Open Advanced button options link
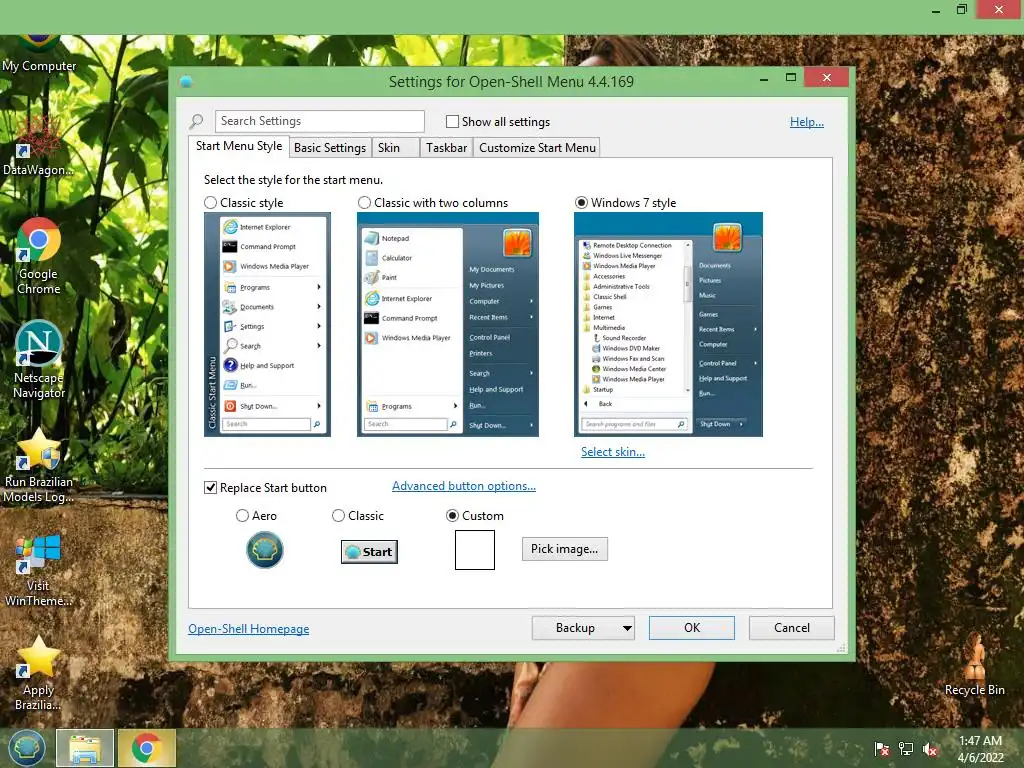The image size is (1024, 768). point(464,486)
